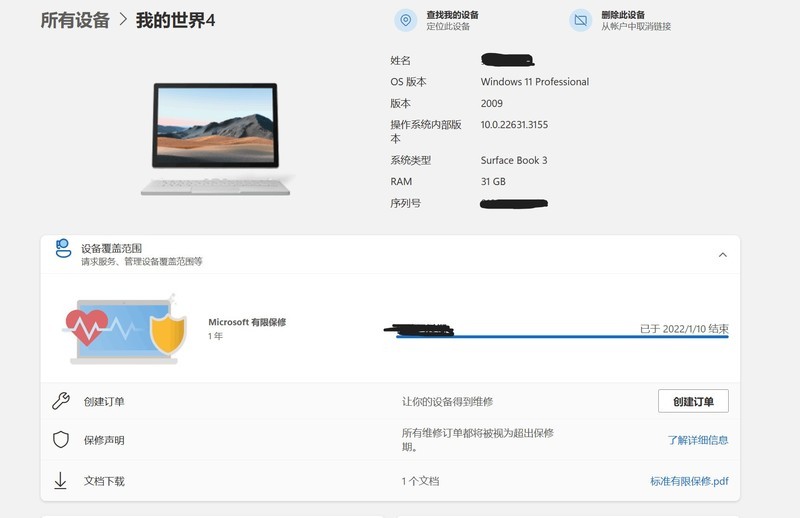Collapse the 设备覆盖范围 section chevron
800x518 pixels.
point(723,255)
